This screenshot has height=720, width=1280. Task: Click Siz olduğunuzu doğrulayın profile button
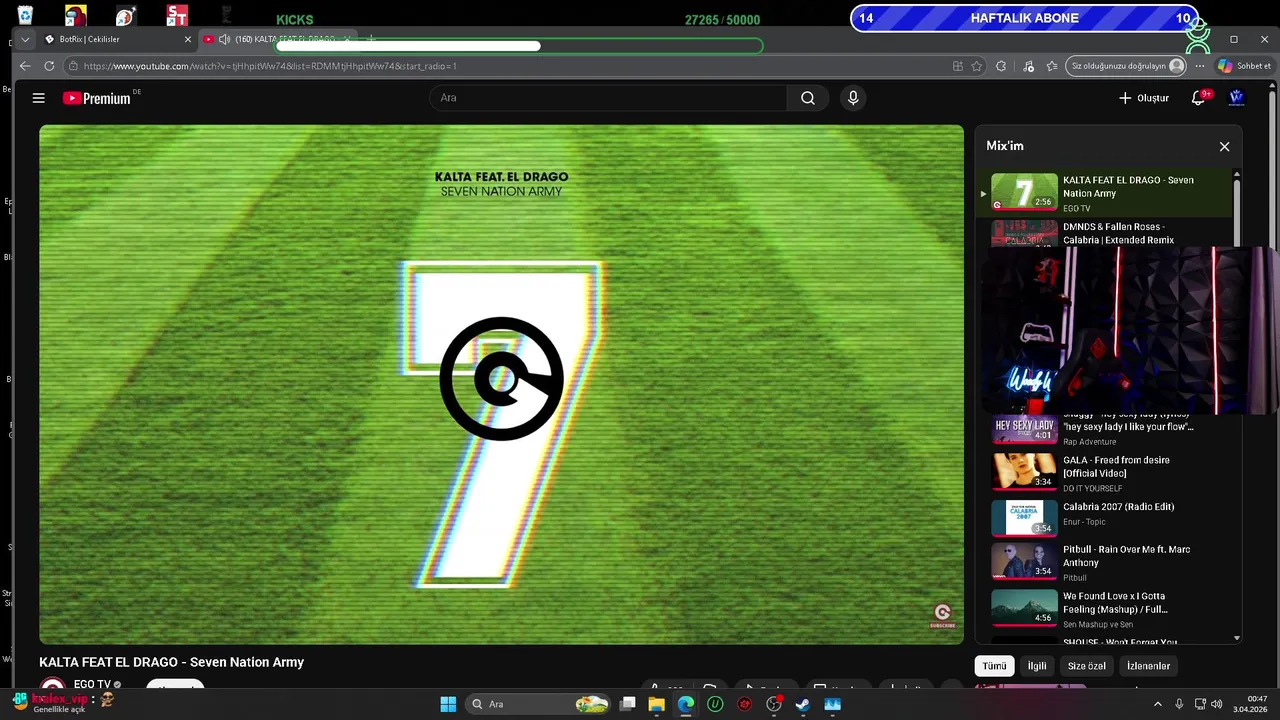tap(1128, 66)
